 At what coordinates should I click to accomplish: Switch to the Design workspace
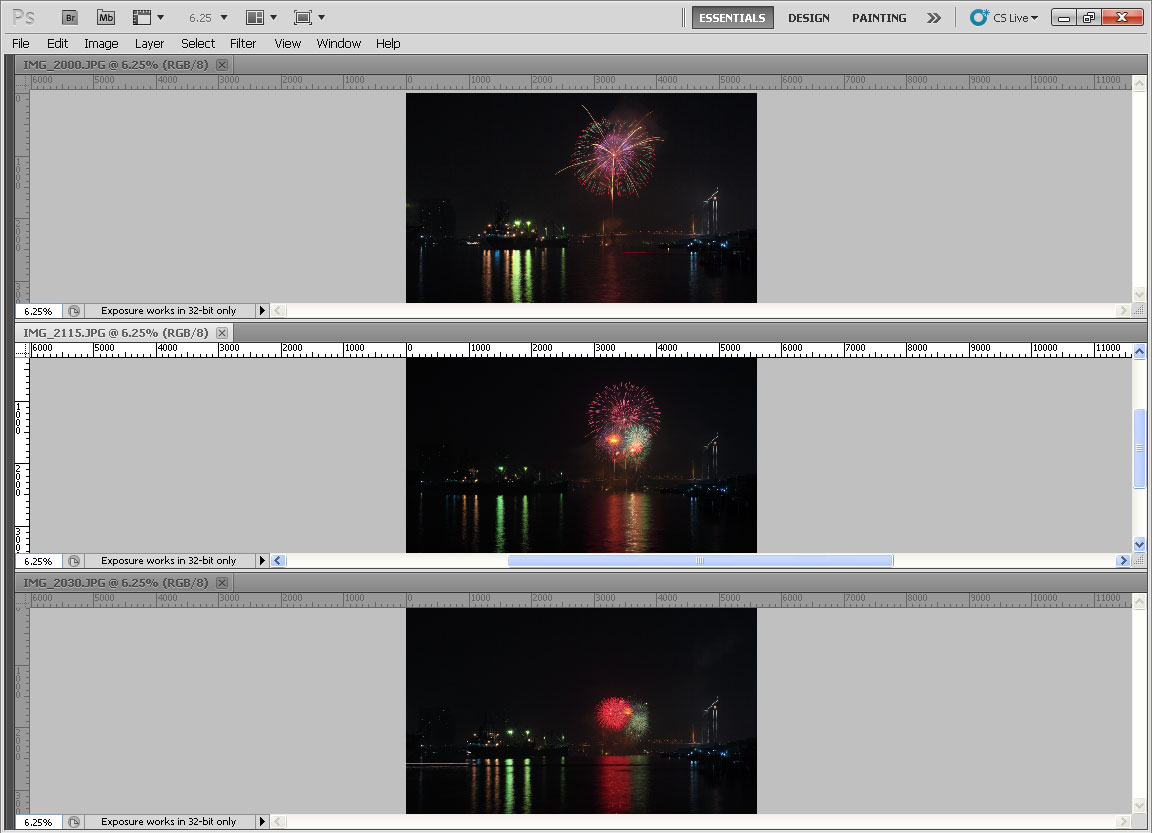(808, 18)
